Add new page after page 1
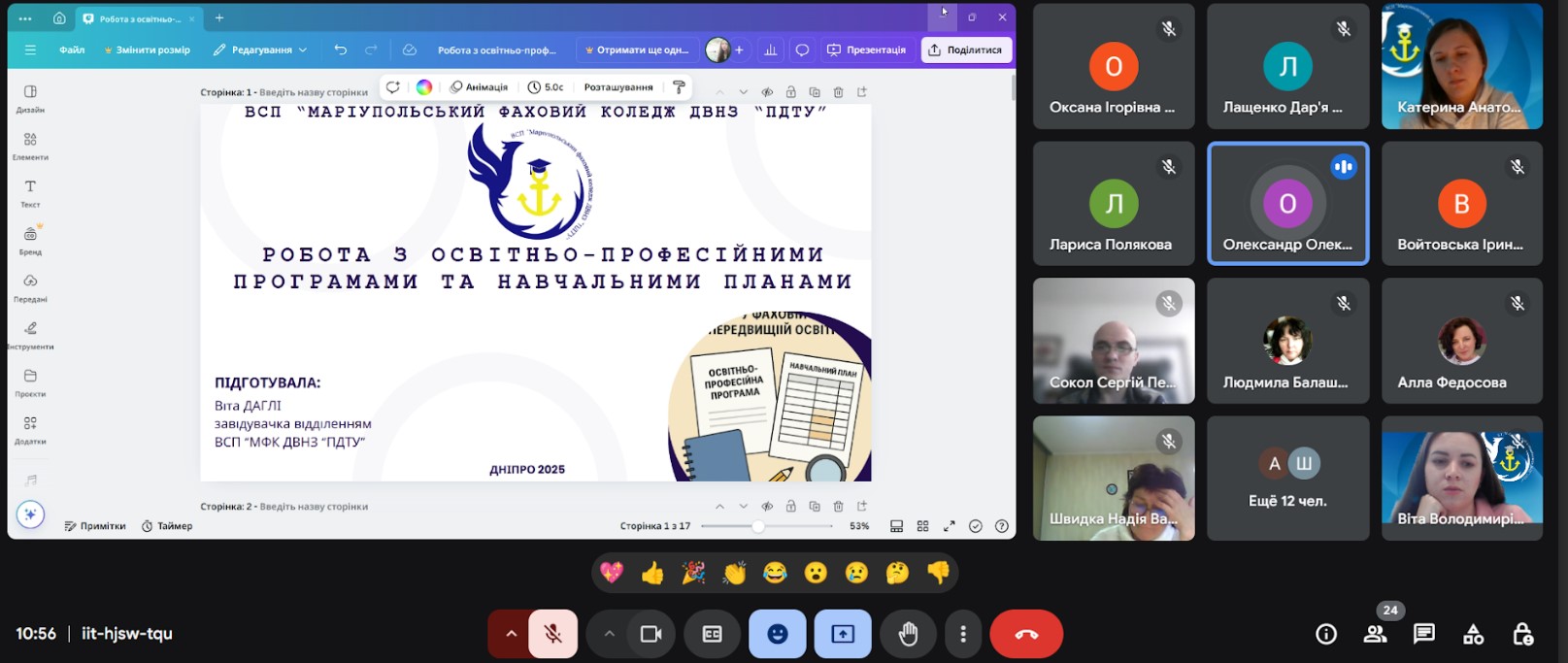 (x=861, y=92)
